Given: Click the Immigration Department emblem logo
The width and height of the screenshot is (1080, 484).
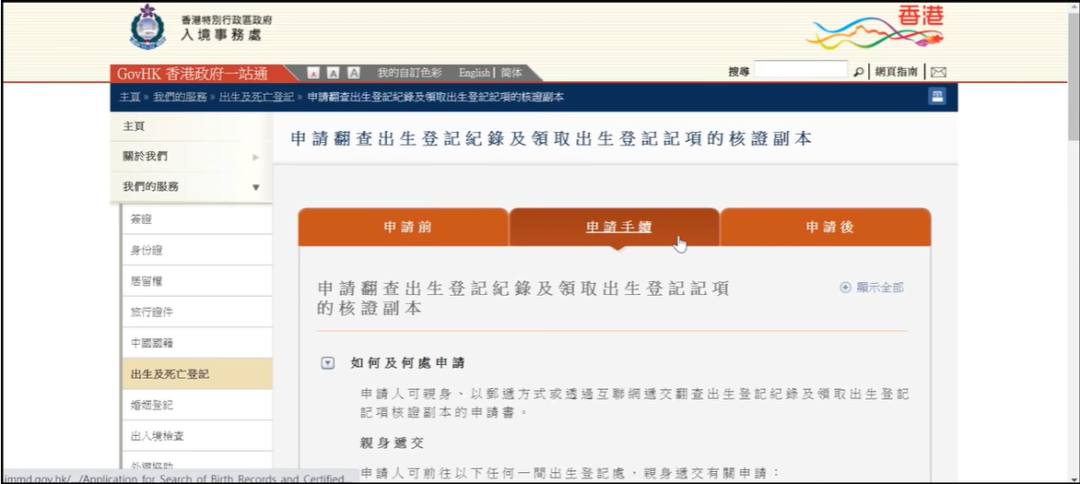Looking at the screenshot, I should 148,28.
